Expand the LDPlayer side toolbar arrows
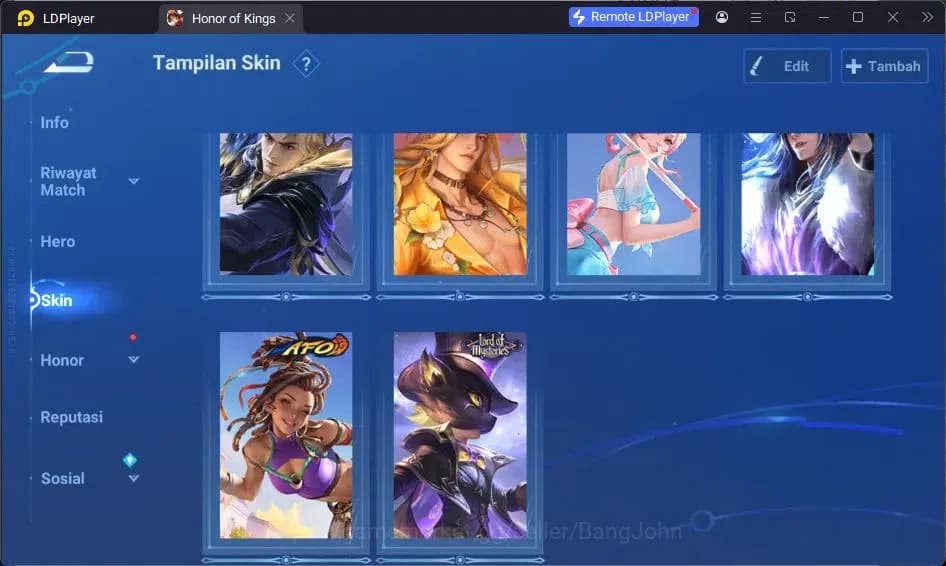946x566 pixels. point(927,17)
